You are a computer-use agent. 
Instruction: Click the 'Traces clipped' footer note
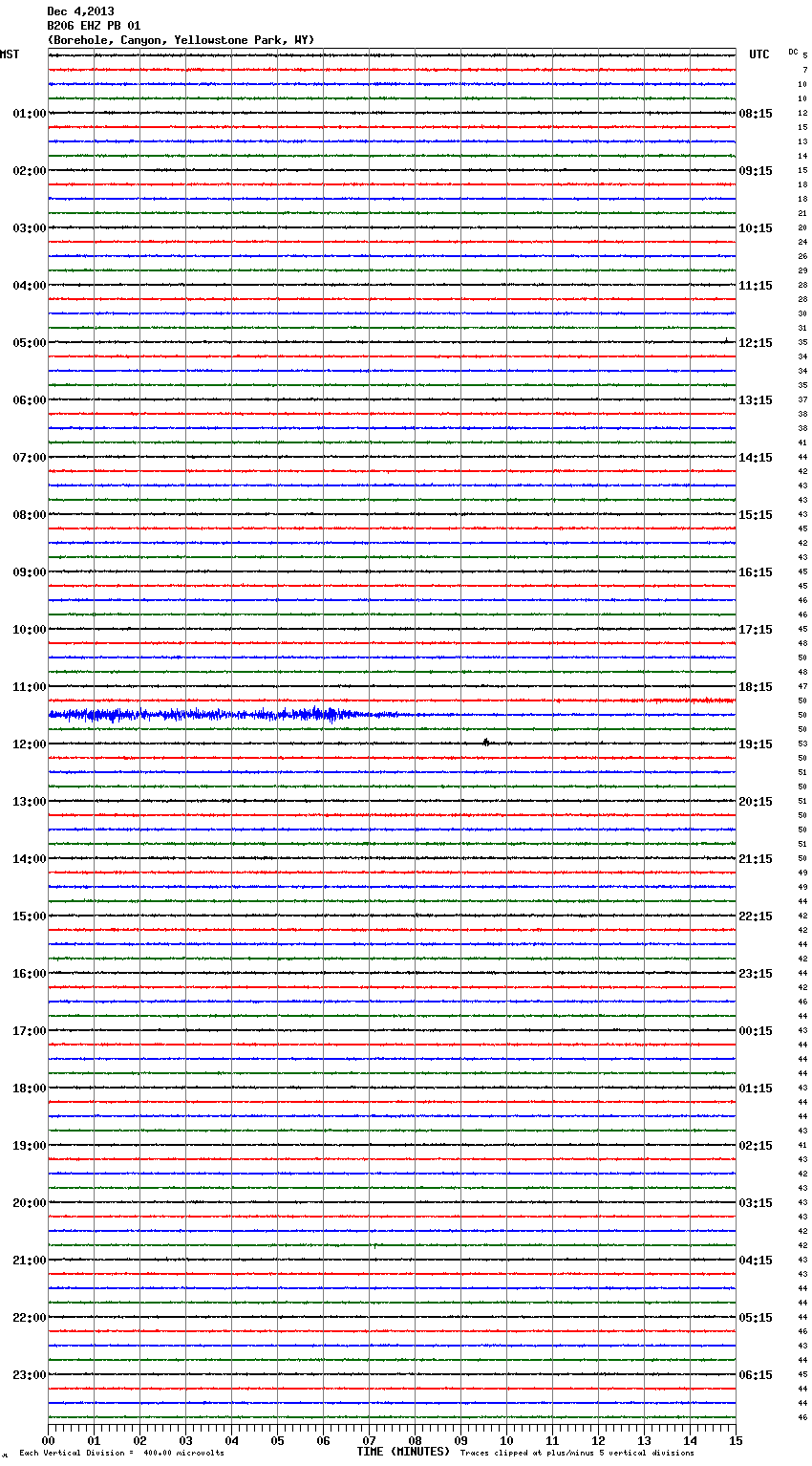[x=577, y=1454]
